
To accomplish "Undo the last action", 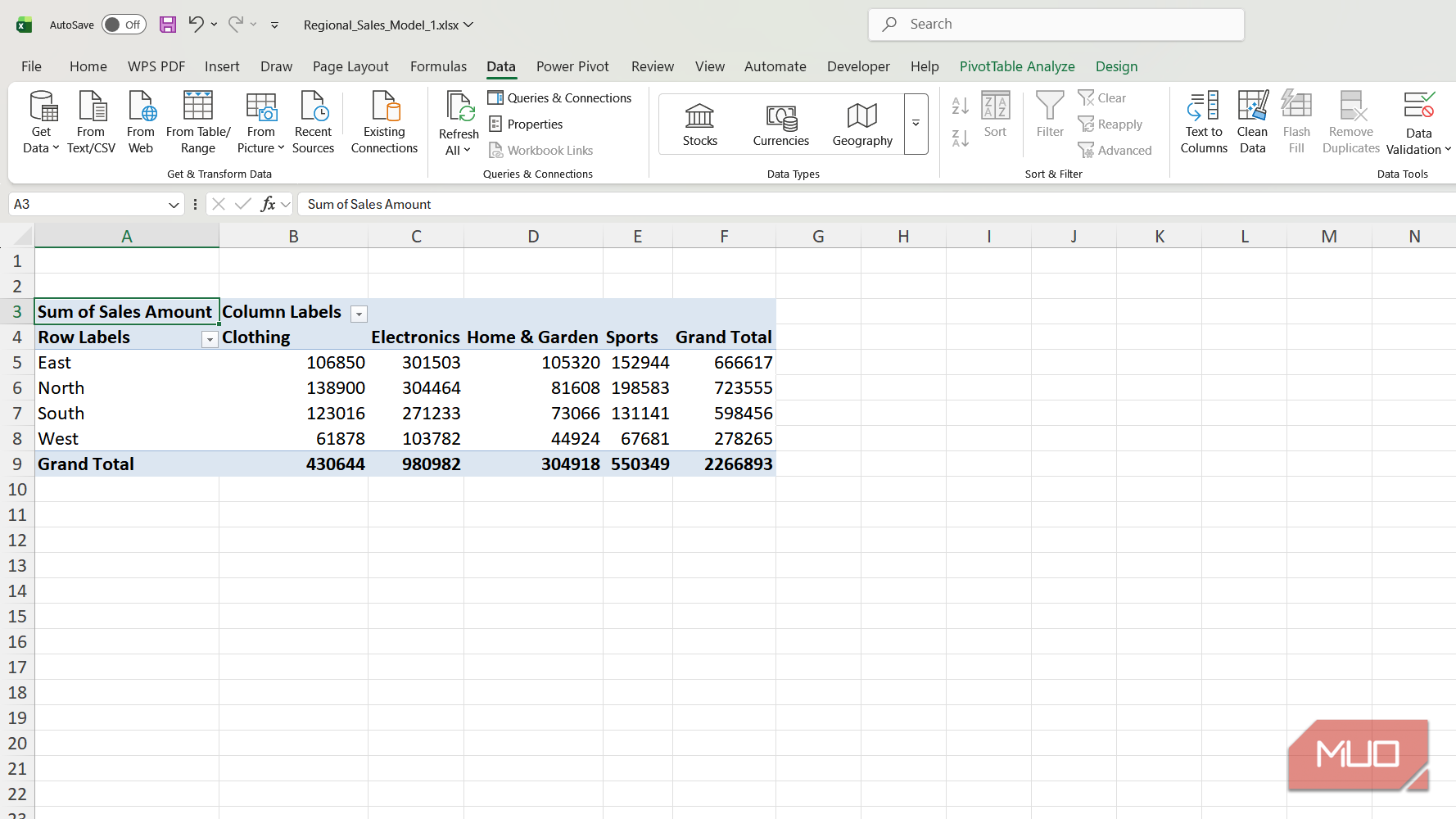I will (196, 25).
